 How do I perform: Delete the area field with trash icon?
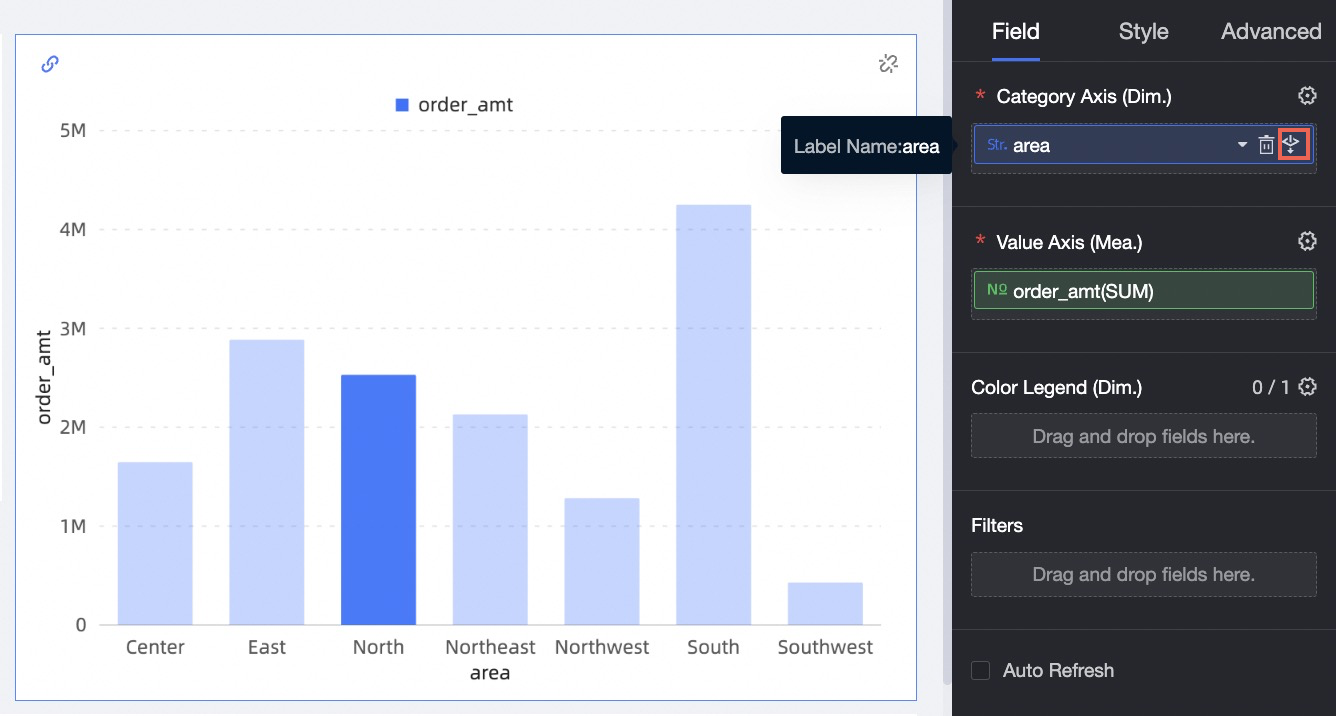point(1266,145)
